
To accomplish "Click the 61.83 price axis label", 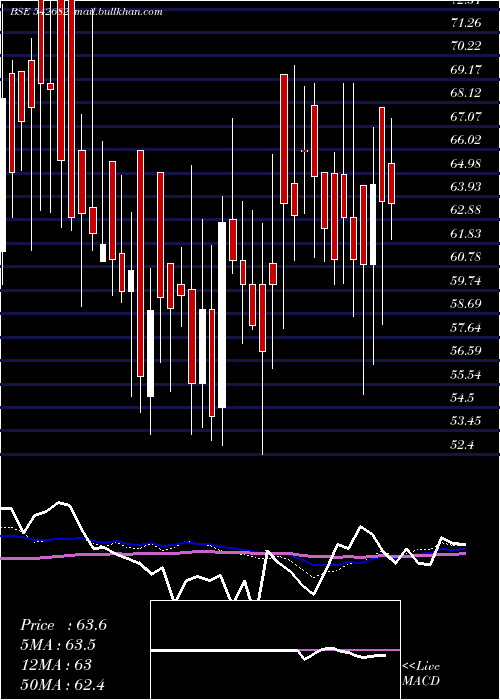I will coord(466,233).
